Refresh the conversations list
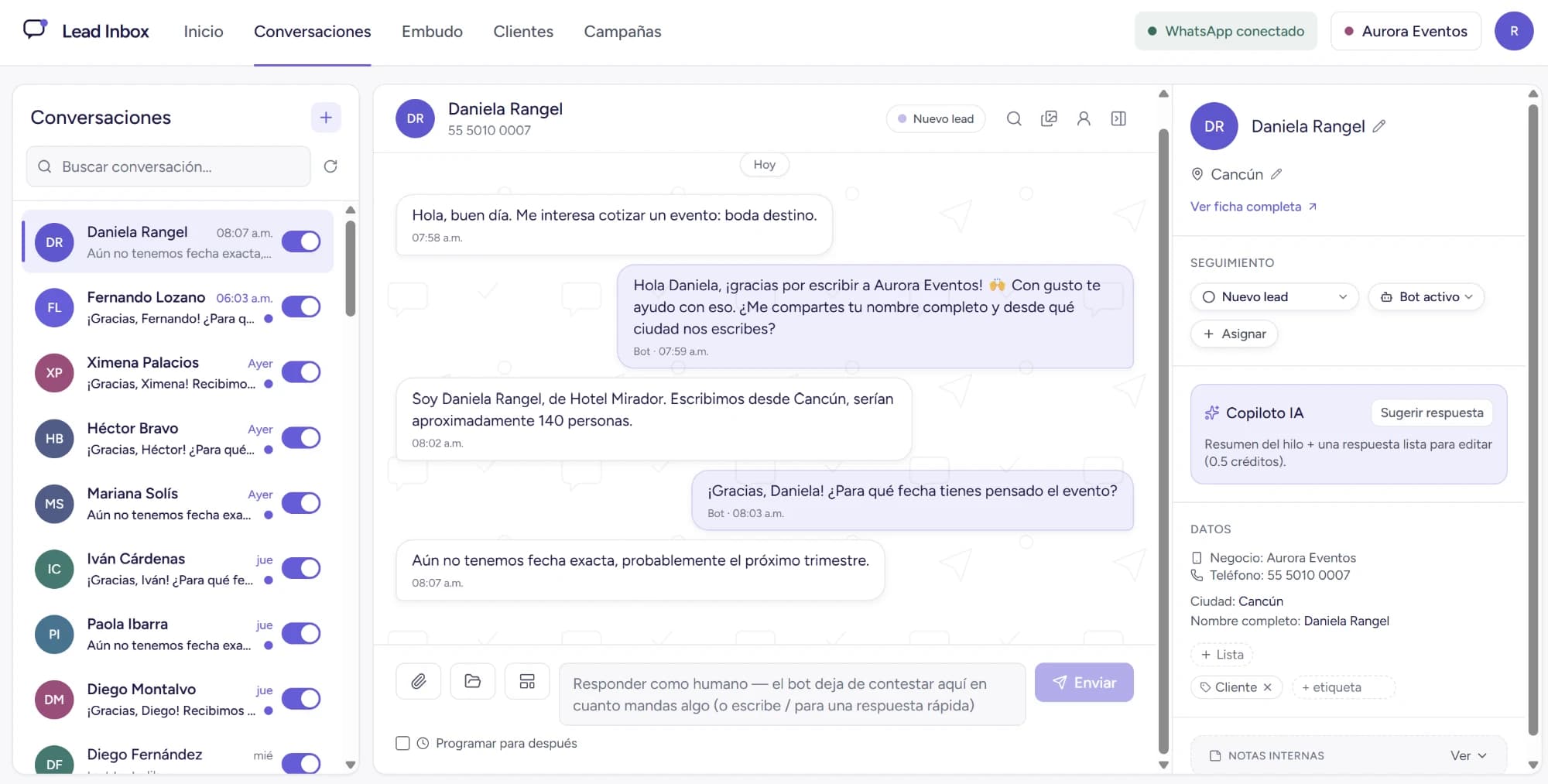The height and width of the screenshot is (784, 1548). 330,166
